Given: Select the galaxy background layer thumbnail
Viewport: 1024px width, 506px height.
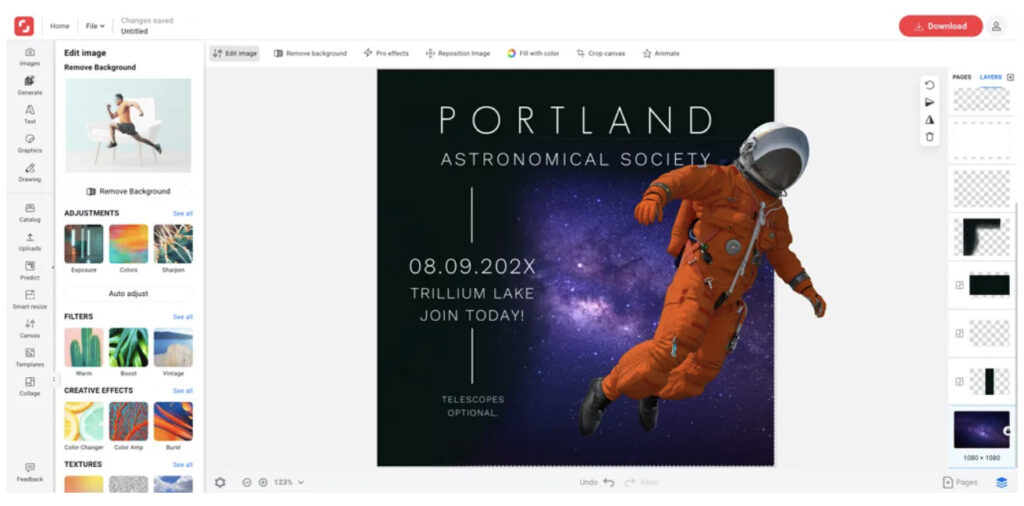Looking at the screenshot, I should coord(980,430).
